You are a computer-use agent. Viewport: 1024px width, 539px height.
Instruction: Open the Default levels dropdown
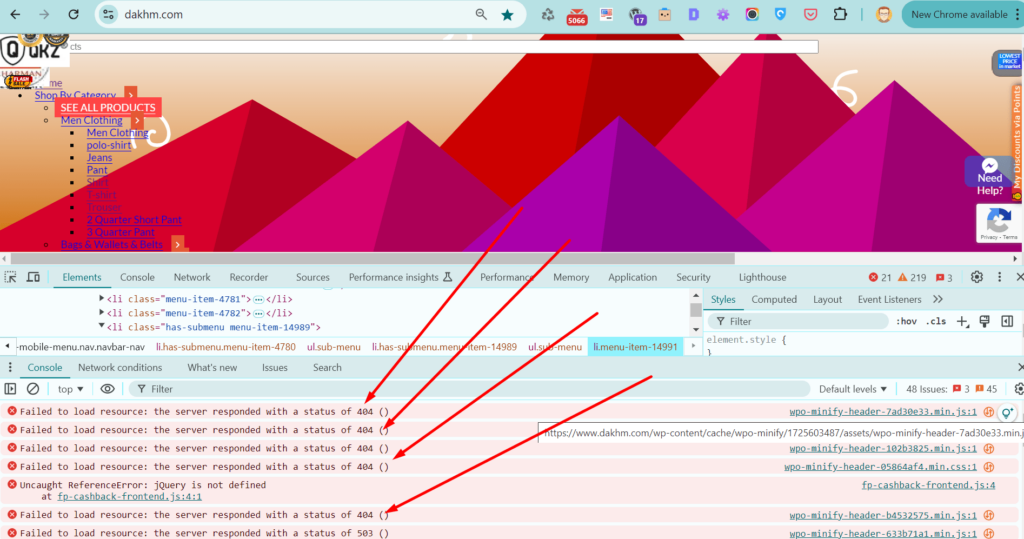pyautogui.click(x=853, y=389)
